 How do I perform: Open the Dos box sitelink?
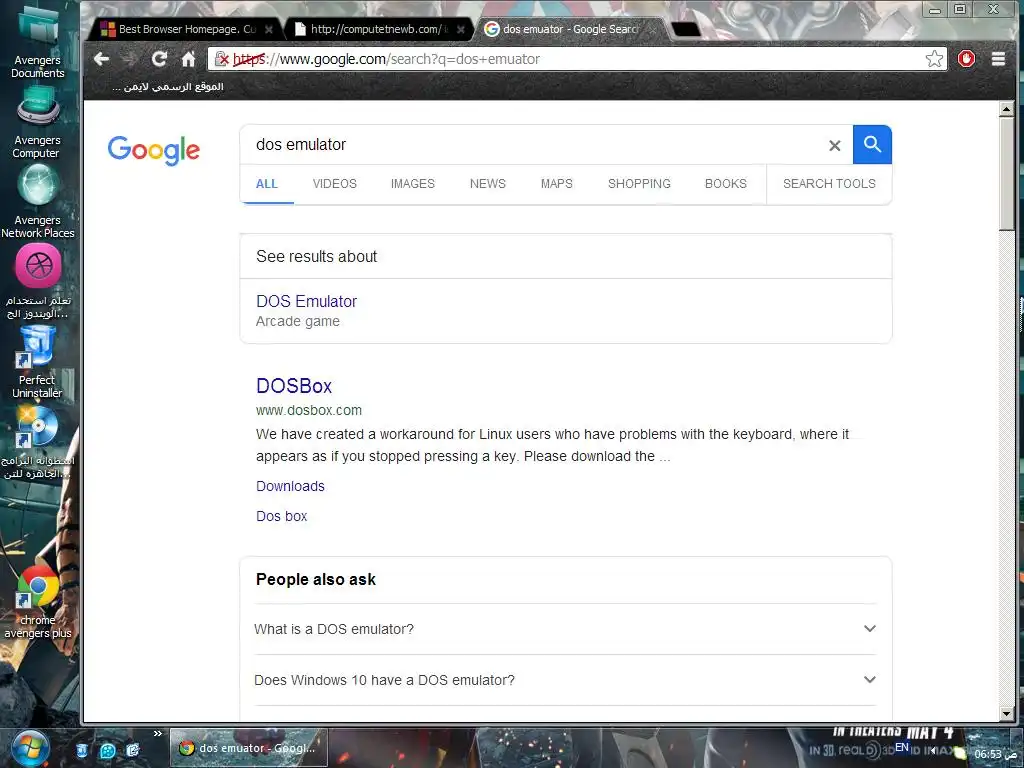click(281, 517)
